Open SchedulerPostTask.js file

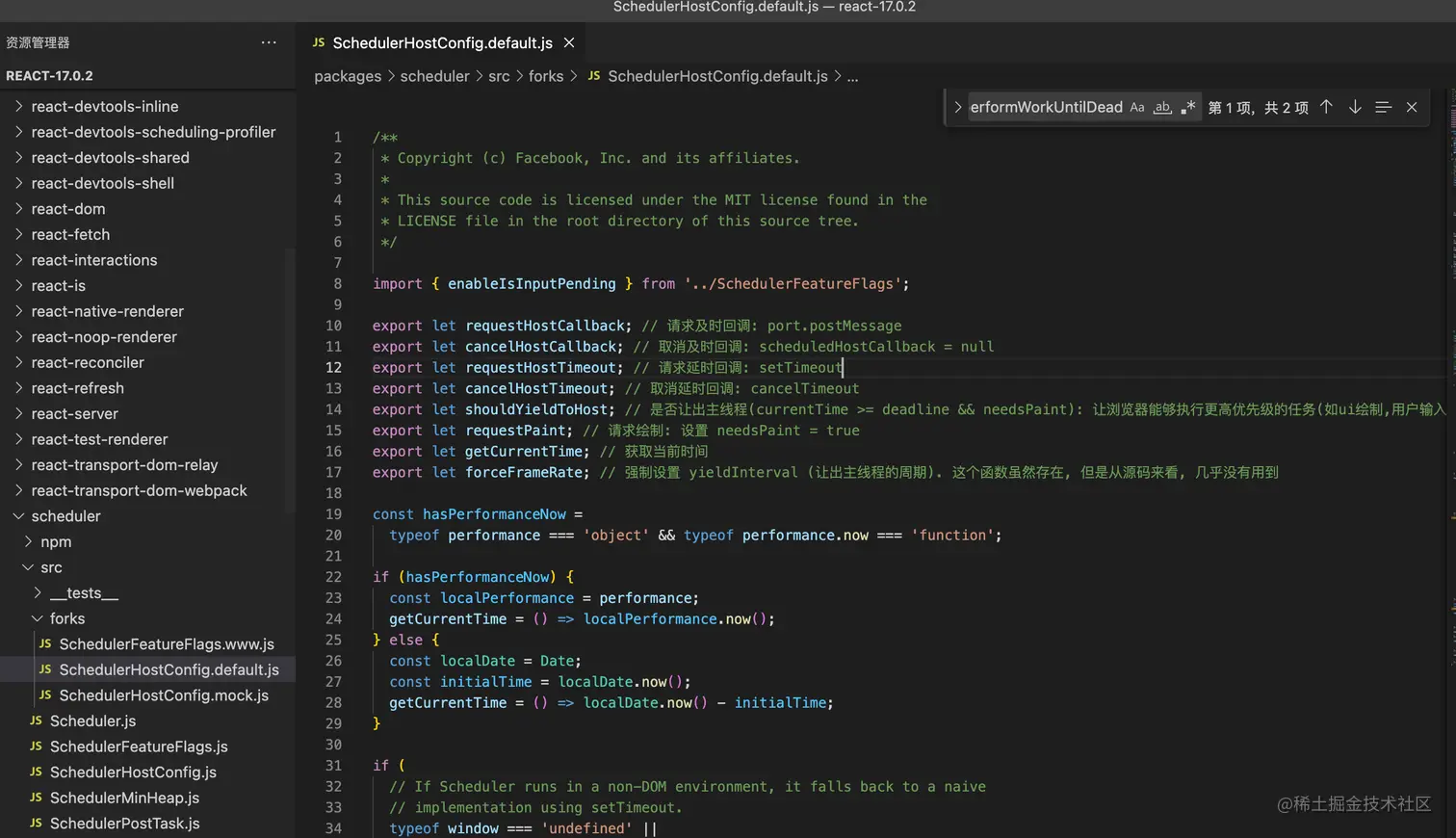[x=124, y=824]
